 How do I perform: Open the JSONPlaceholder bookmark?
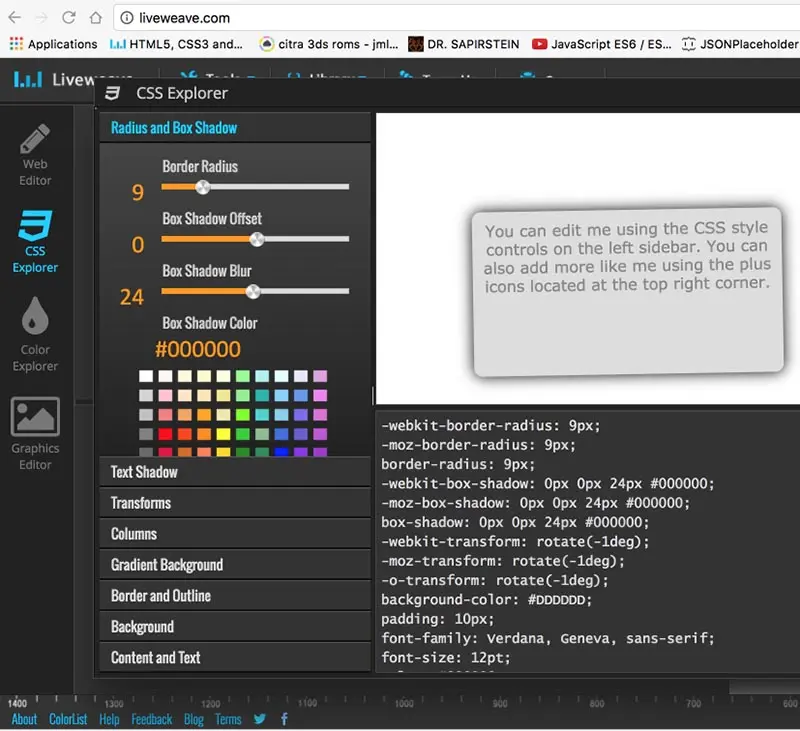coord(740,44)
